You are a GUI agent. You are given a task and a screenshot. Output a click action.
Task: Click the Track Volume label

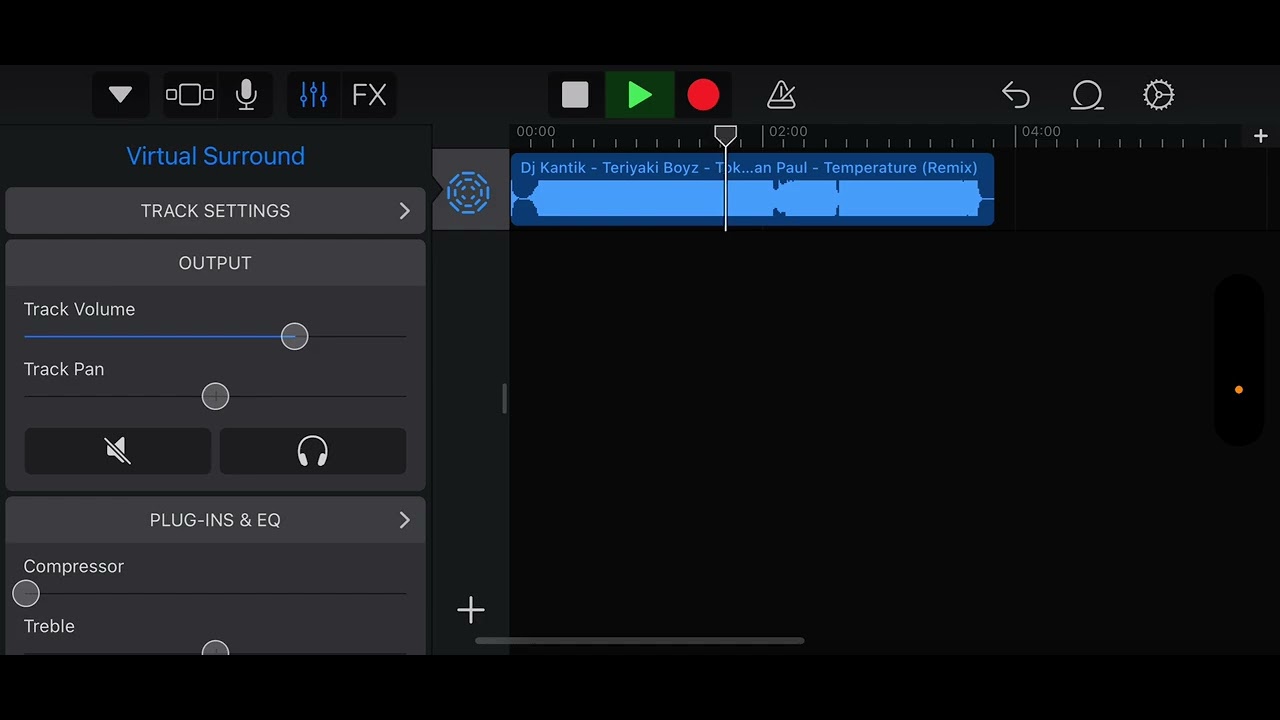point(79,310)
